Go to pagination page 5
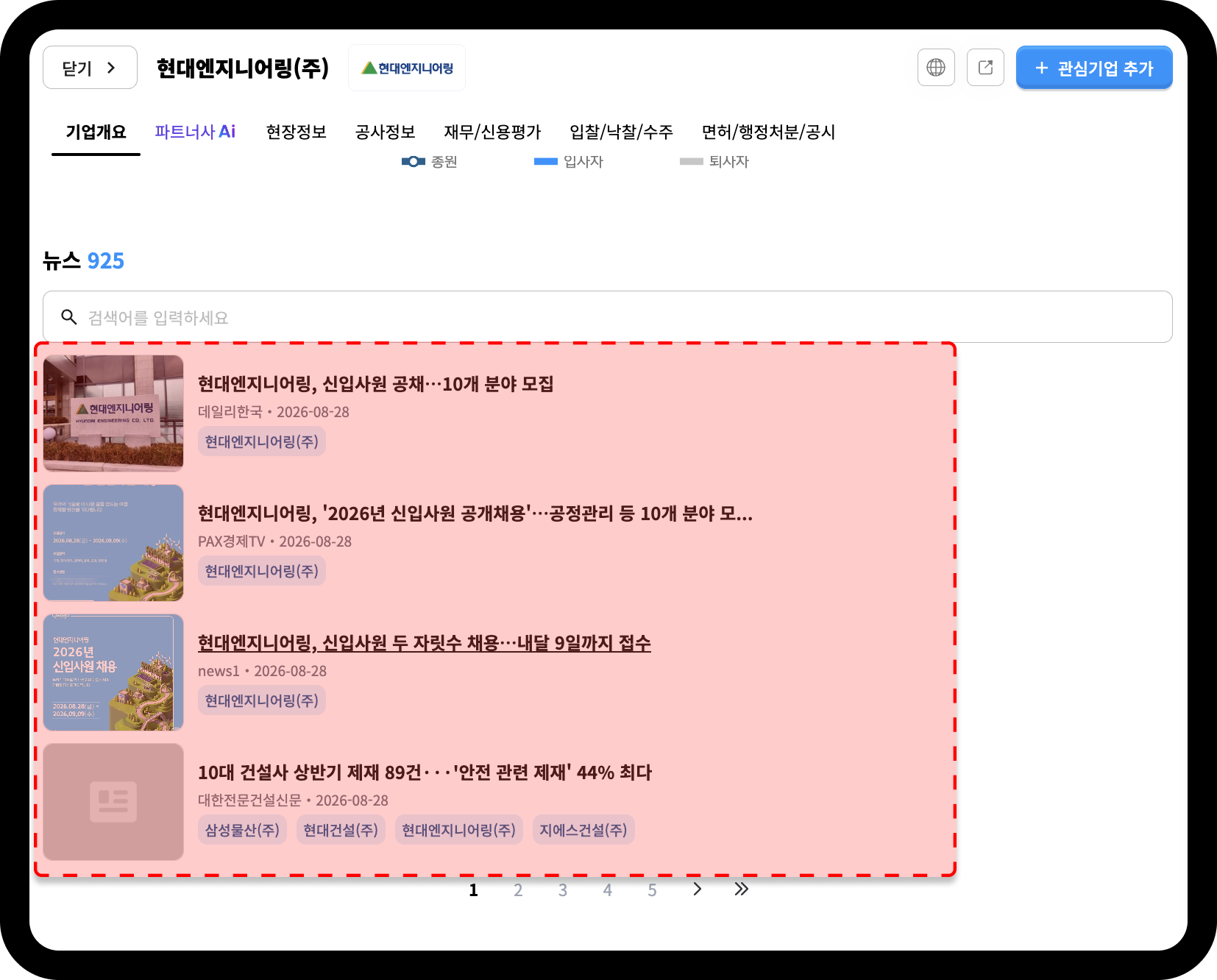The image size is (1217, 980). [652, 890]
